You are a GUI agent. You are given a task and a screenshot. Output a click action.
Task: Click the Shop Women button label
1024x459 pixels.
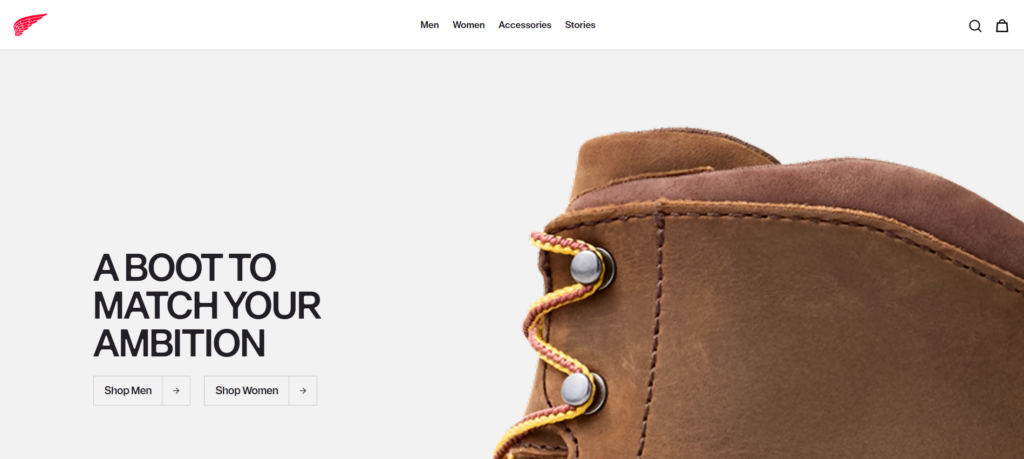(x=247, y=390)
